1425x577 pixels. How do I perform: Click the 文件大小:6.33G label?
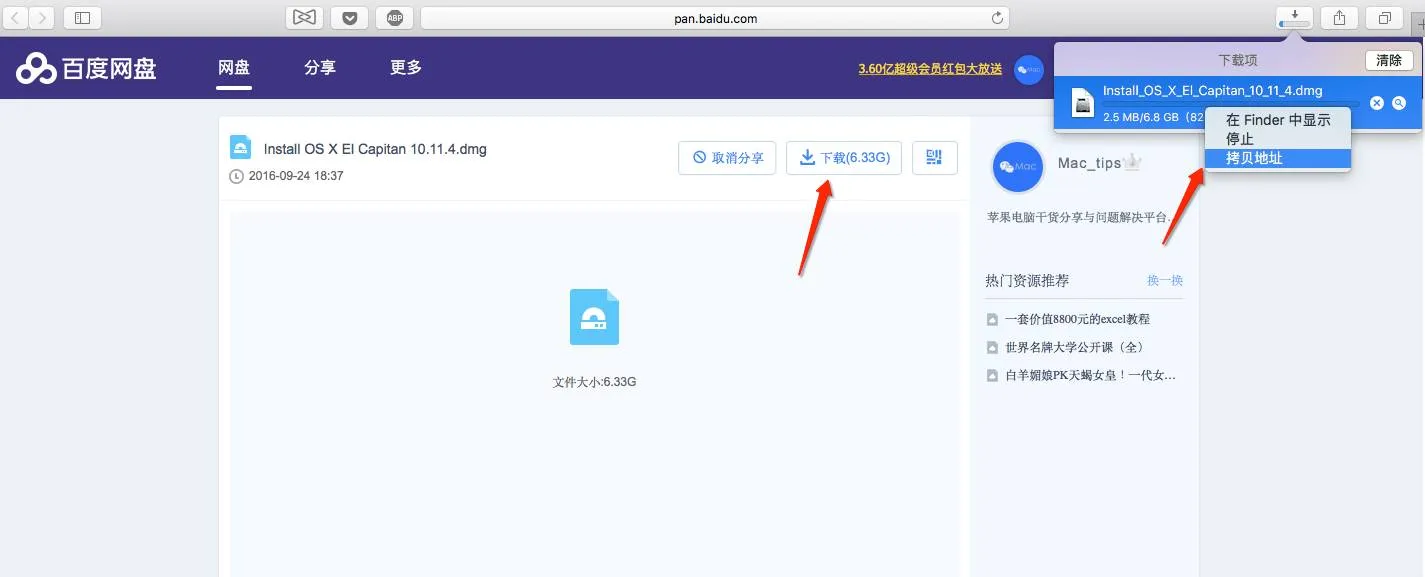click(594, 382)
